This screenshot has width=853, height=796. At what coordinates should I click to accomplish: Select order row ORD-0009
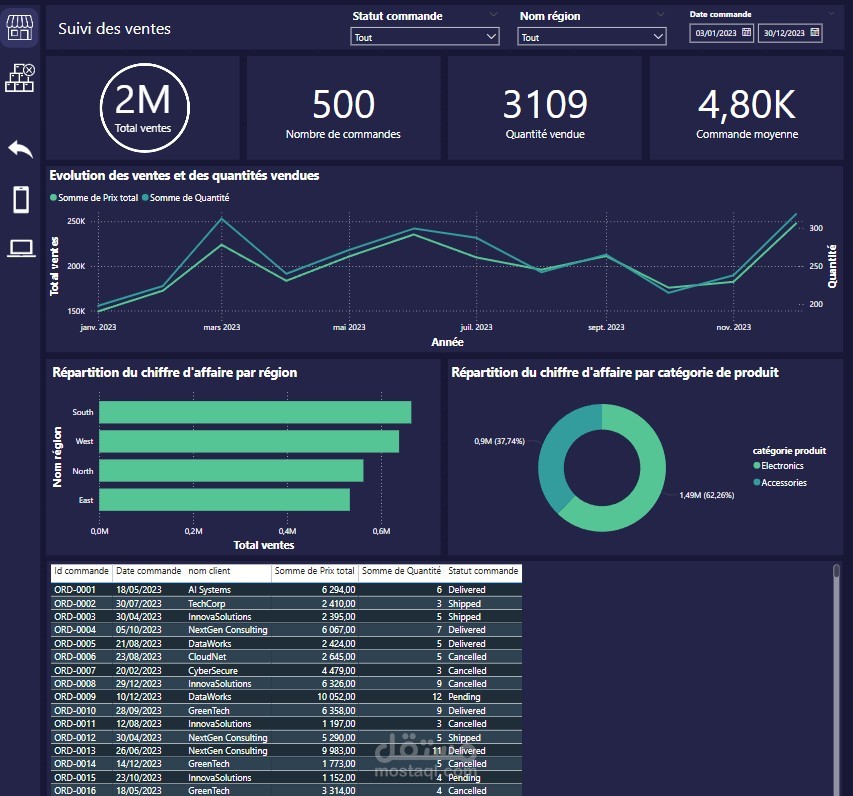pyautogui.click(x=287, y=696)
